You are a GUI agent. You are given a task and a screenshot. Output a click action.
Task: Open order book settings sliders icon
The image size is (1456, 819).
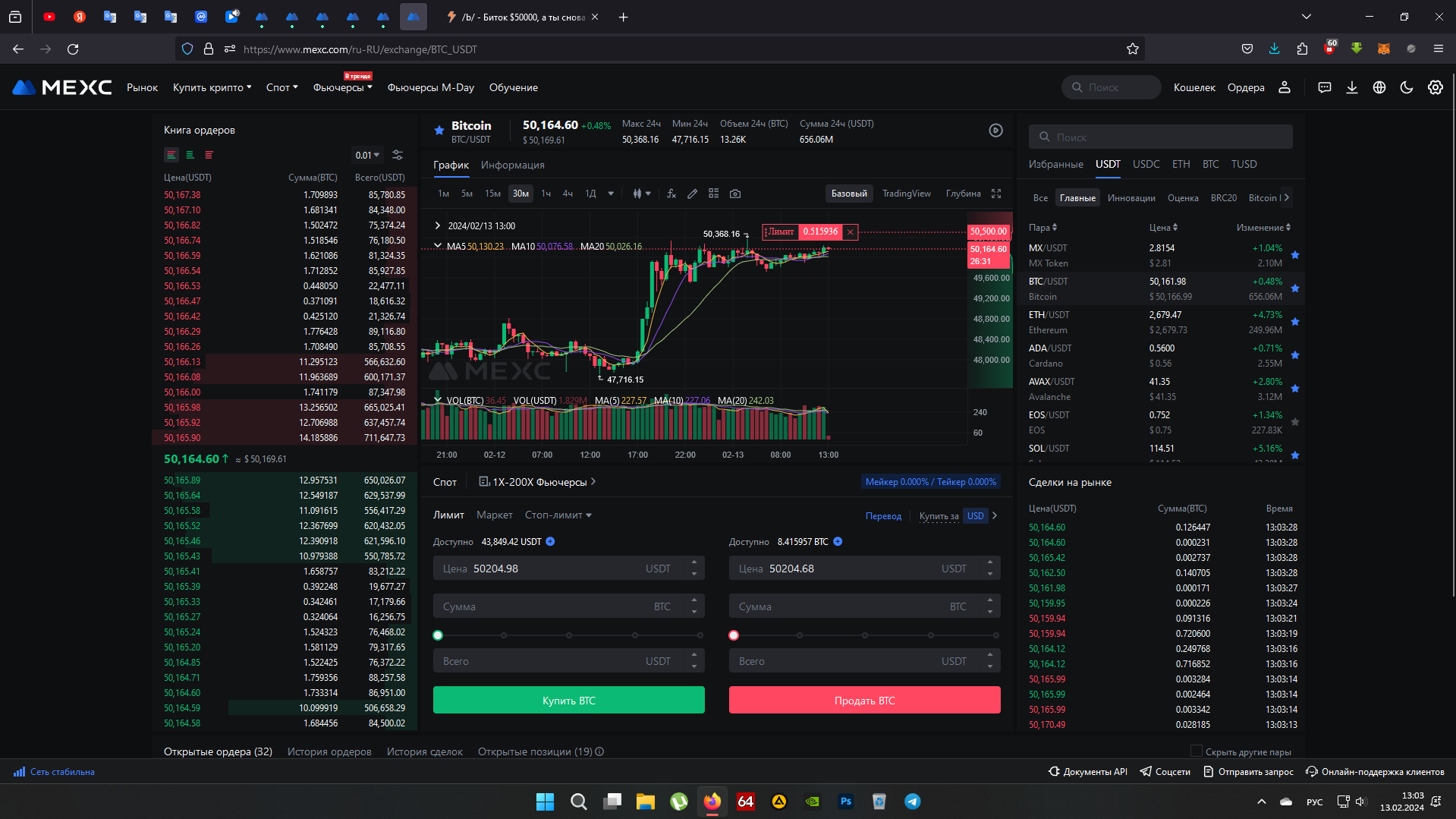[398, 155]
